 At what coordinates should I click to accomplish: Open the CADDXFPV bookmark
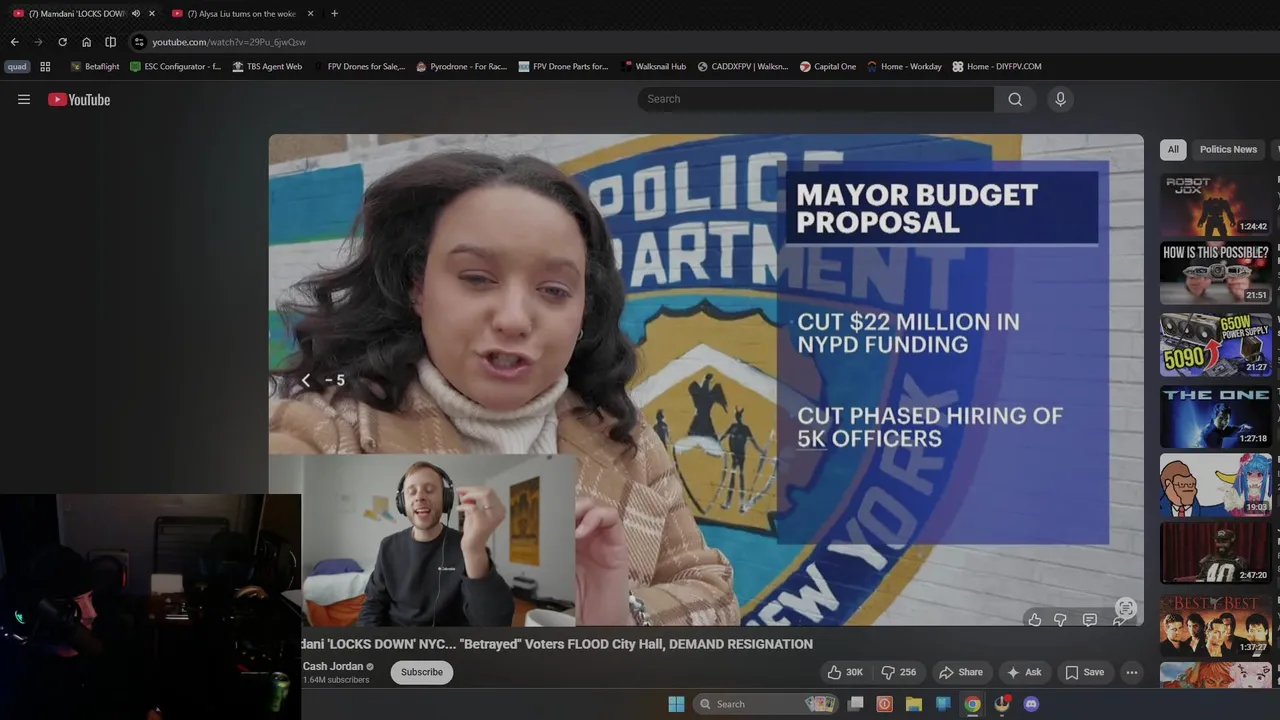(x=743, y=67)
